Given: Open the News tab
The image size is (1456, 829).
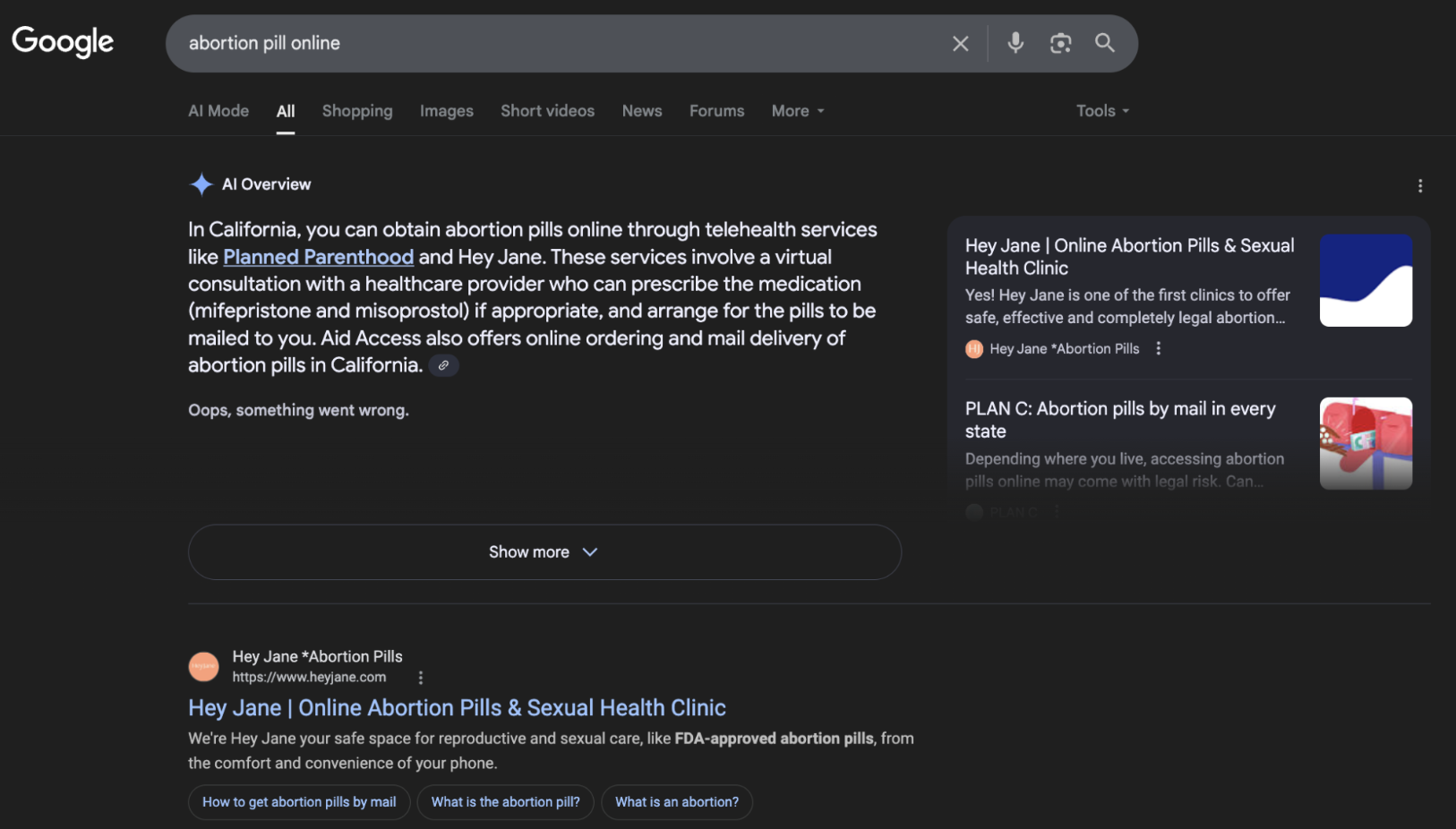Looking at the screenshot, I should (x=642, y=111).
